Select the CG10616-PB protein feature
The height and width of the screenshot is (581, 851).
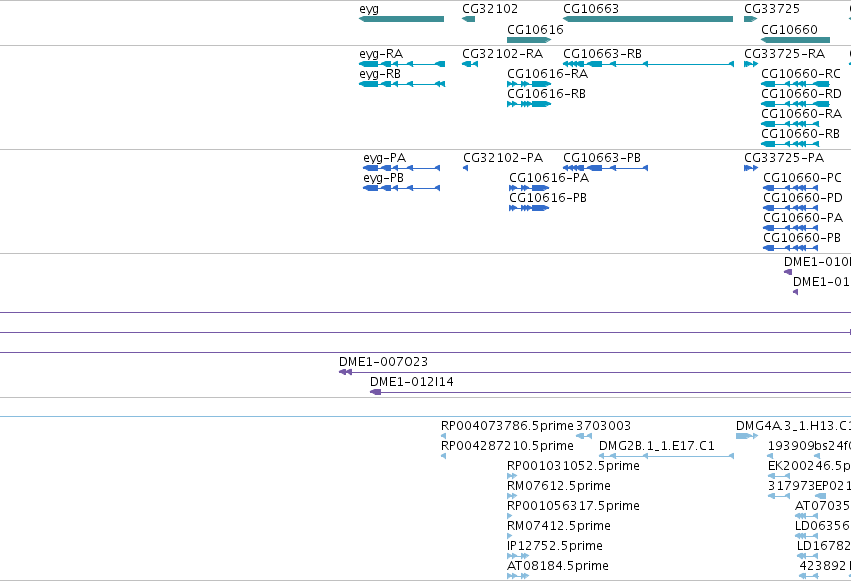529,208
